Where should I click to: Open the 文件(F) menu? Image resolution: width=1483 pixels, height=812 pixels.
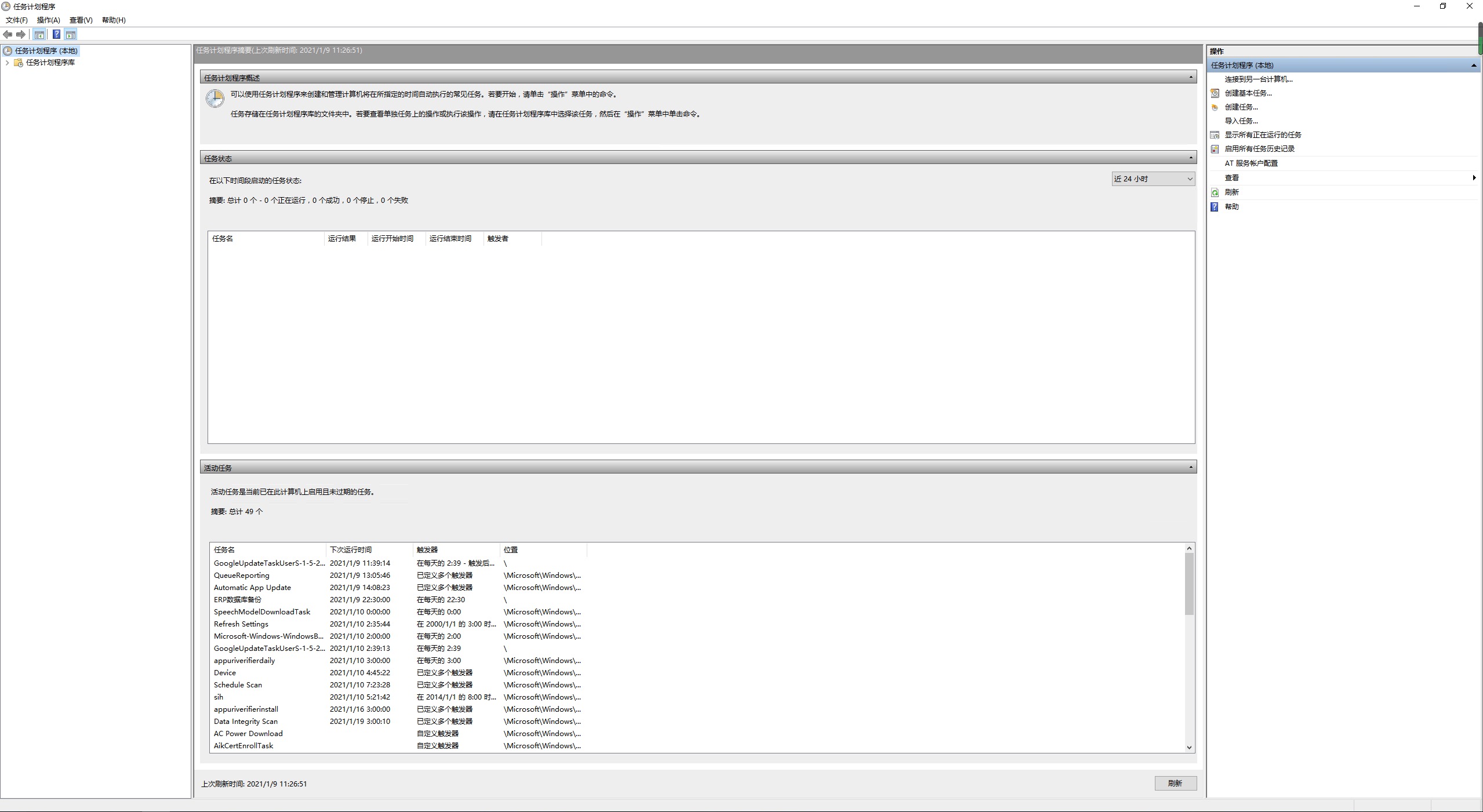click(x=17, y=20)
